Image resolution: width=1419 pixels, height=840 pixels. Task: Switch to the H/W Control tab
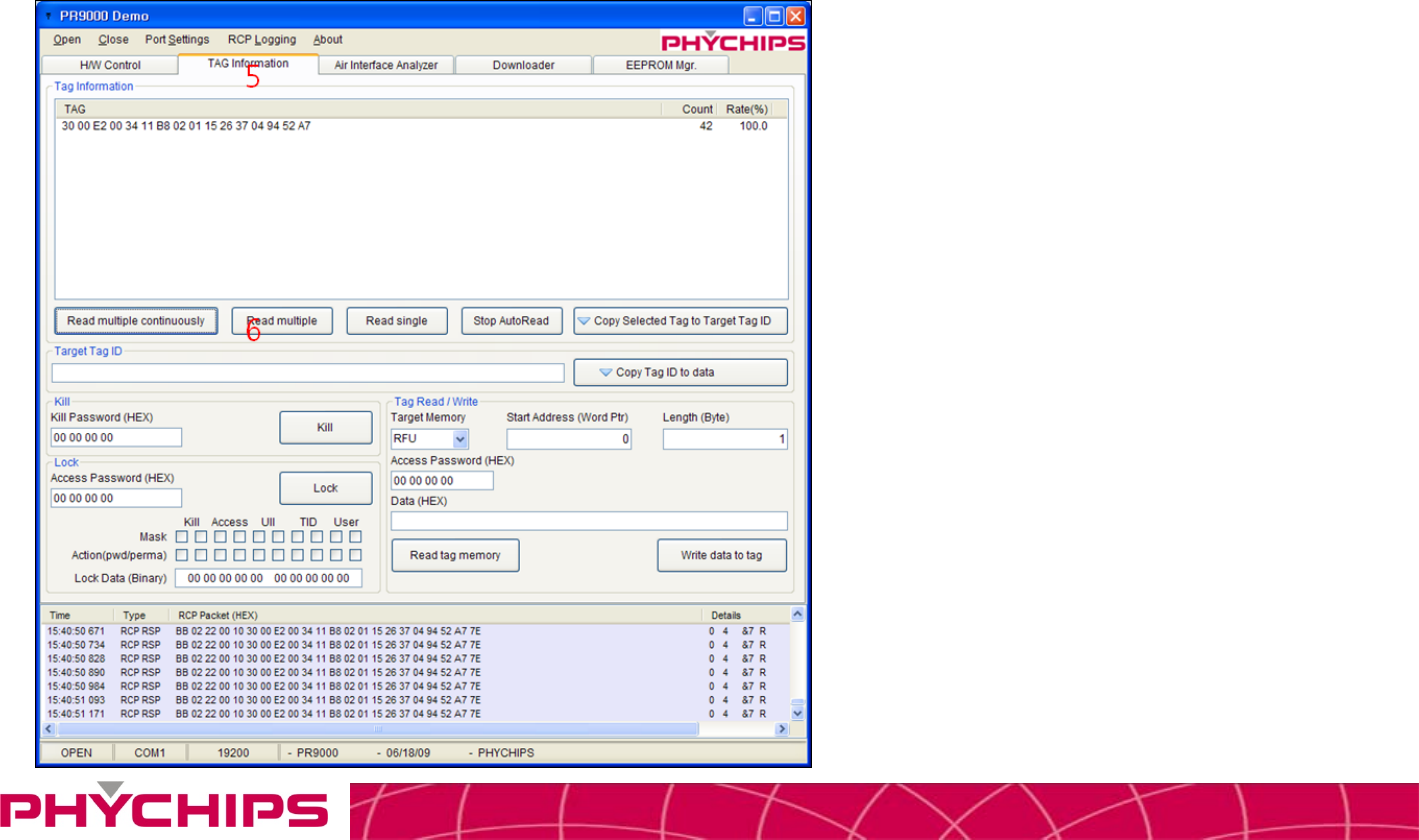(110, 65)
